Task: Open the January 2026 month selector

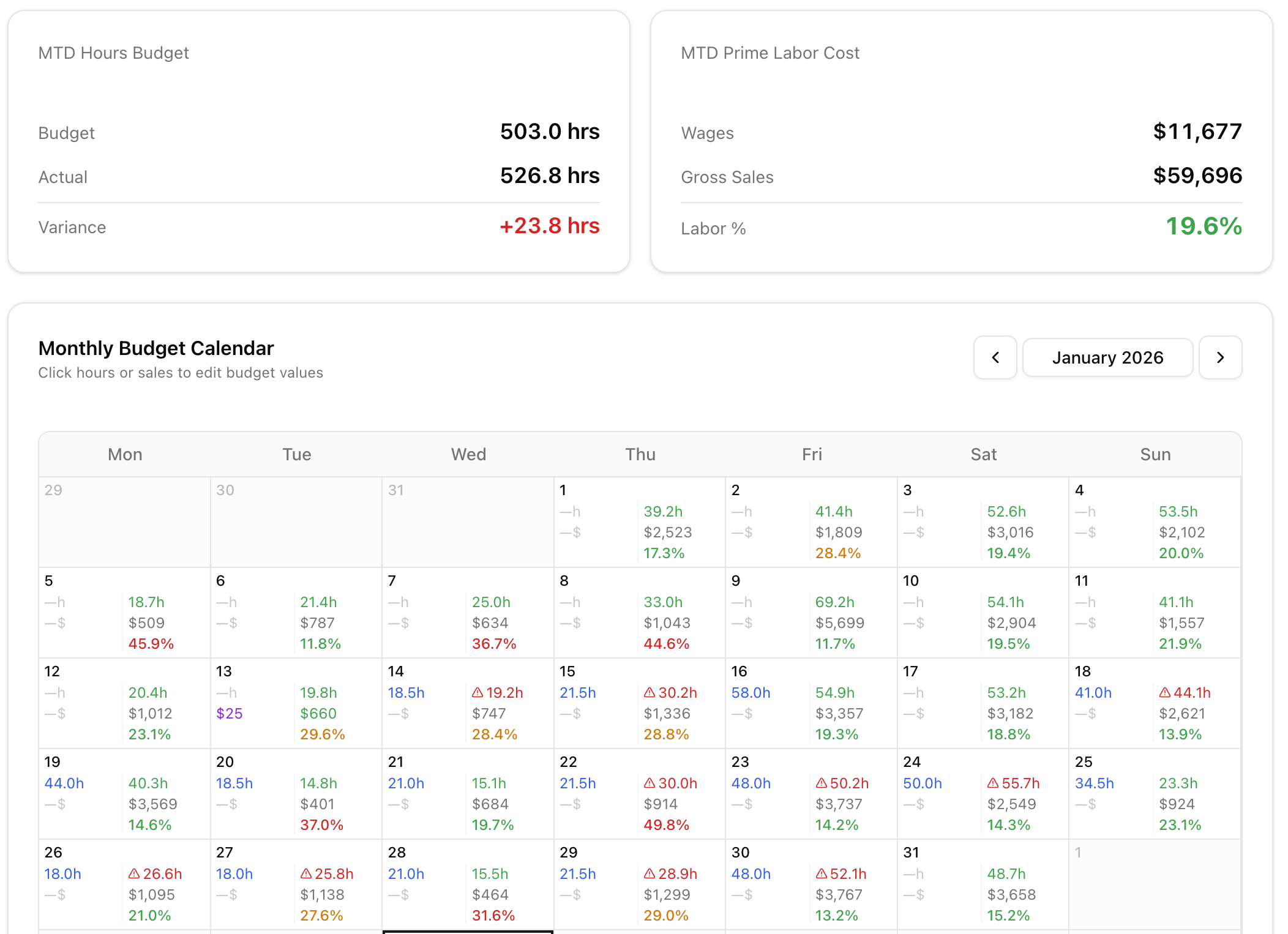Action: click(1107, 357)
